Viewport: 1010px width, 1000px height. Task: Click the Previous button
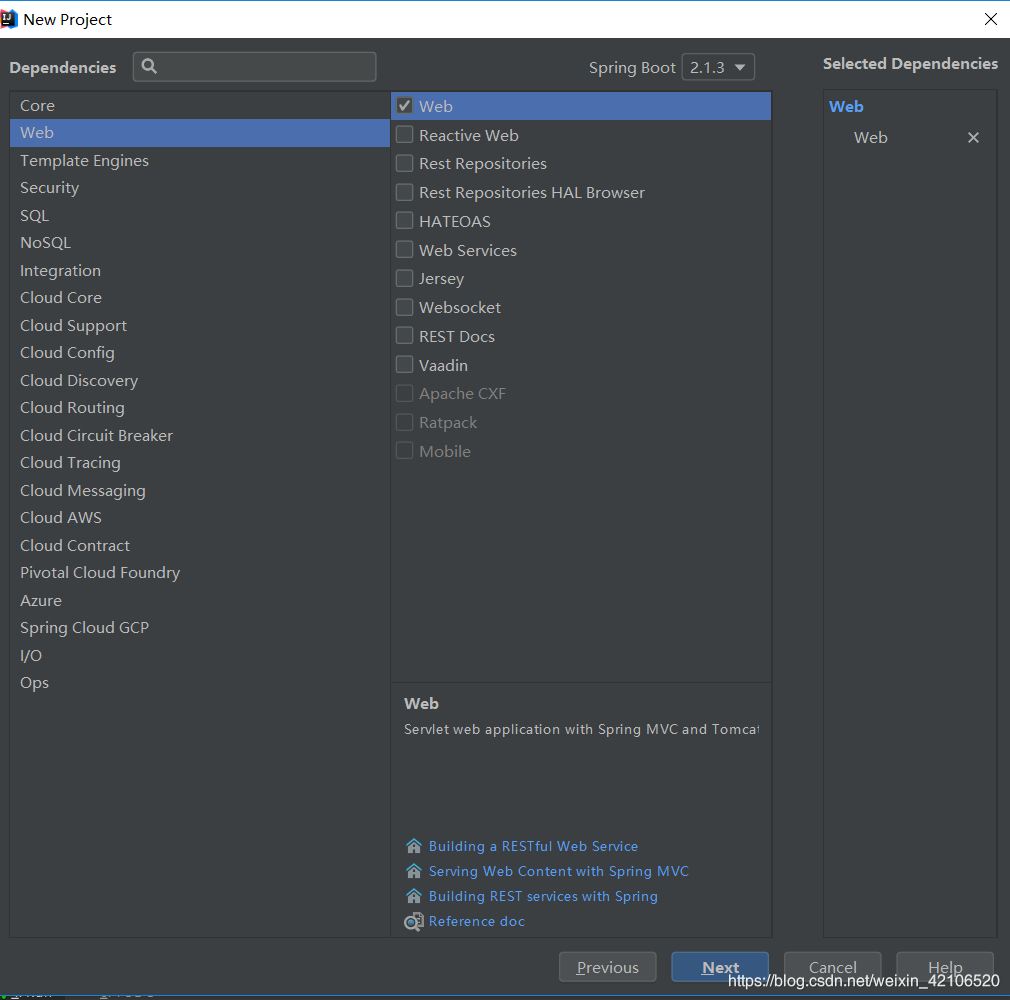pyautogui.click(x=607, y=967)
